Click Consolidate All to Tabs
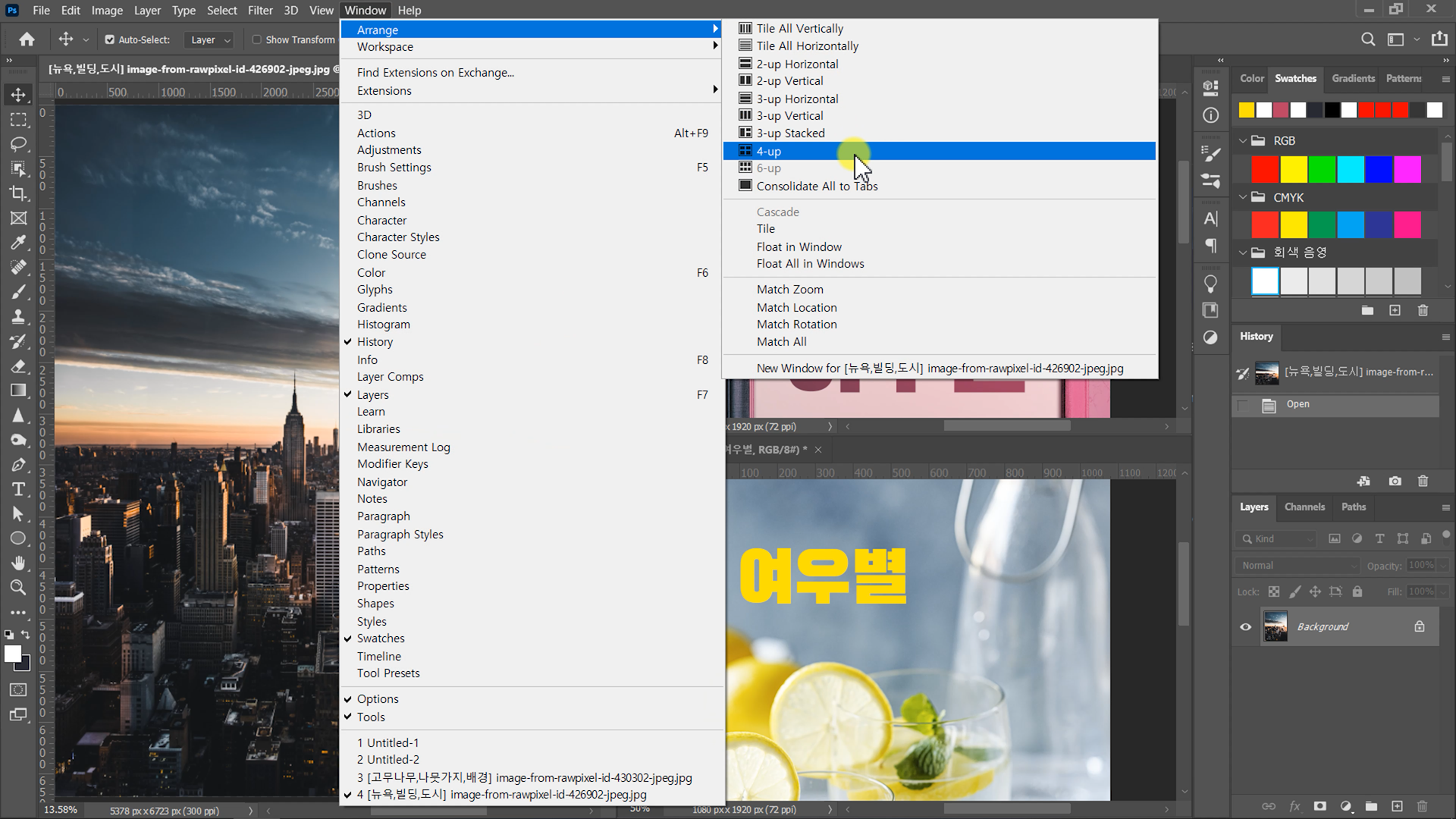The image size is (1456, 819). (x=817, y=186)
